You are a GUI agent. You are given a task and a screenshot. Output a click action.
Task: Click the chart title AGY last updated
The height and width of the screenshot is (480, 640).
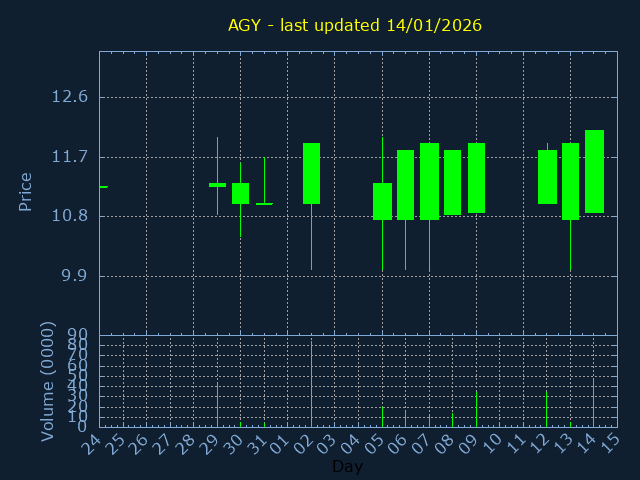pos(355,25)
